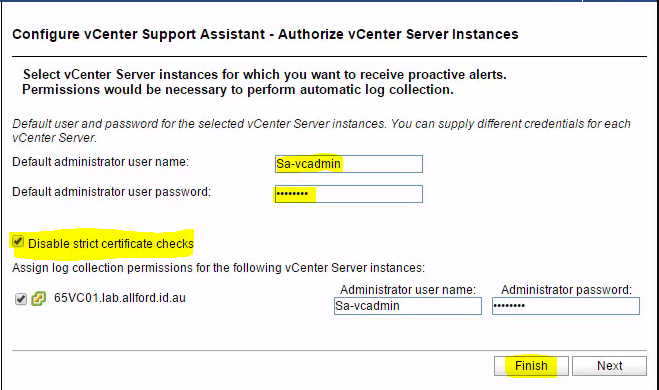This screenshot has width=659, height=390.
Task: Click the Administrator user name column label
Action: pyautogui.click(x=408, y=290)
